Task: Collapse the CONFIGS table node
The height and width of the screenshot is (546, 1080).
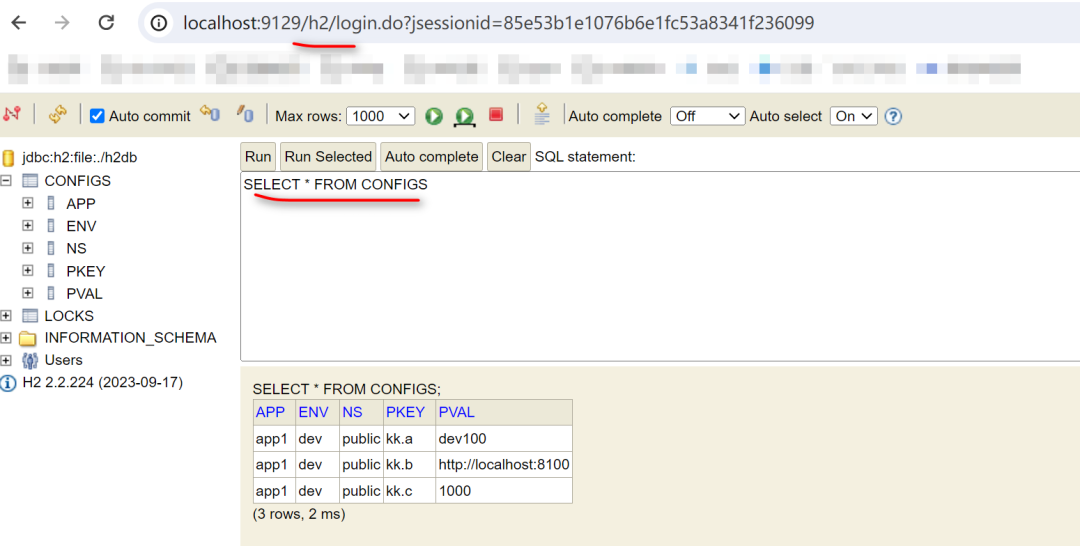Action: pos(6,180)
